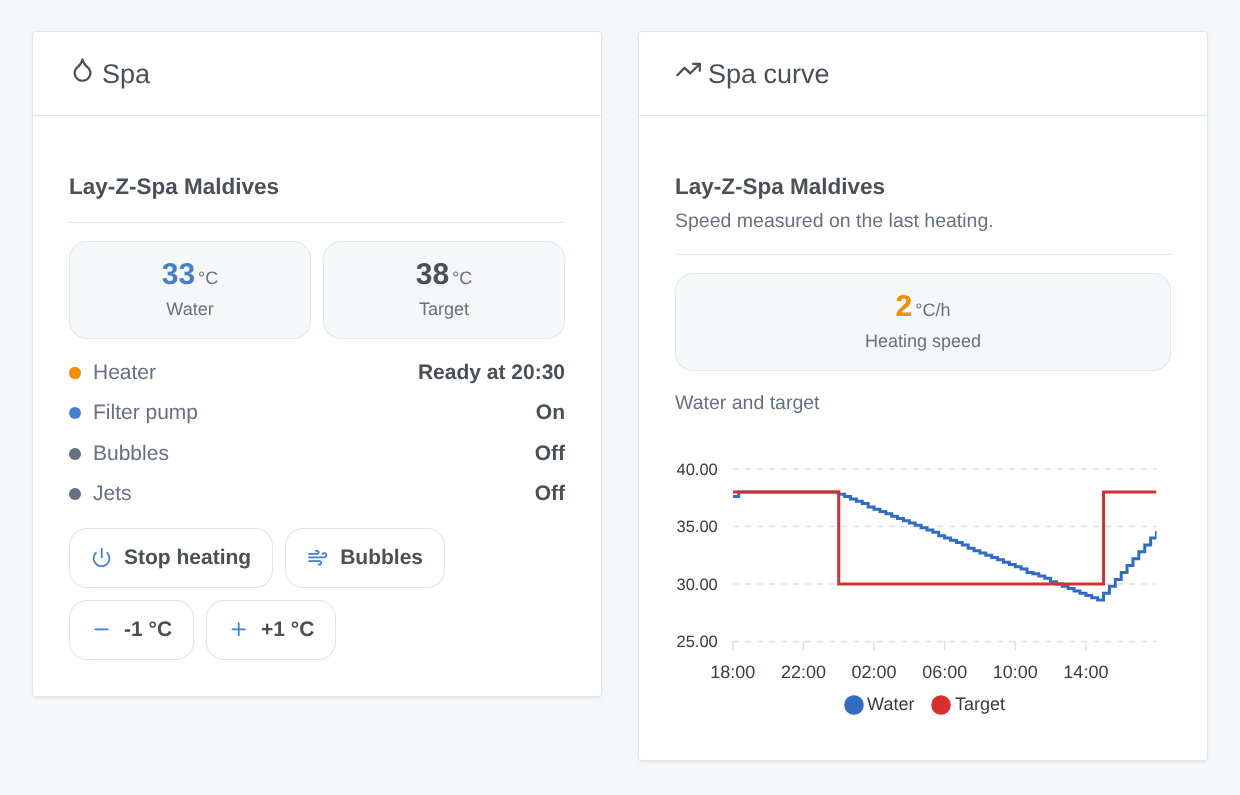Click the orange Heater status dot
The height and width of the screenshot is (795, 1240).
pos(75,373)
